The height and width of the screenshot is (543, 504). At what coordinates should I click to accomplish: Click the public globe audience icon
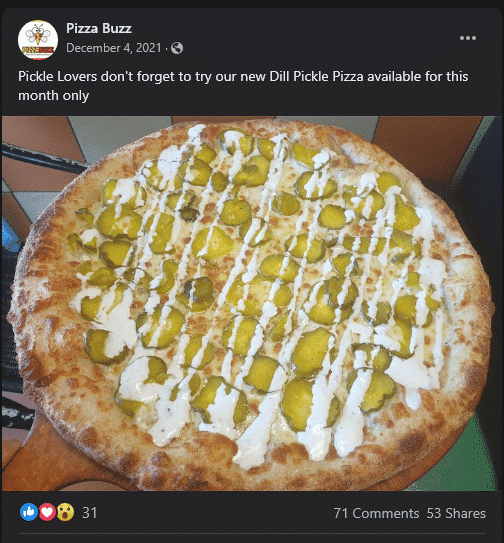click(x=177, y=48)
